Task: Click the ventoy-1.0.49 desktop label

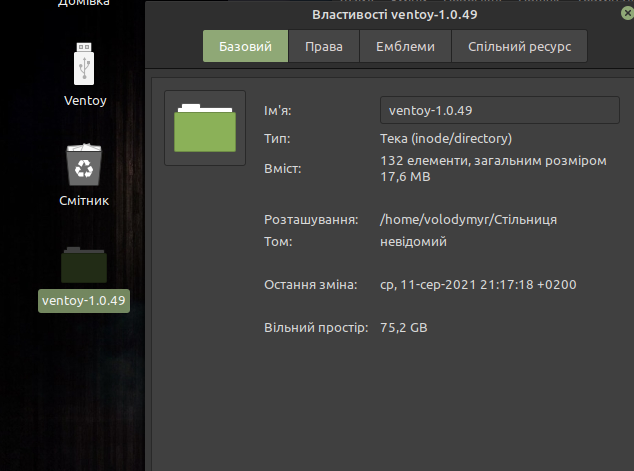Action: click(x=84, y=301)
